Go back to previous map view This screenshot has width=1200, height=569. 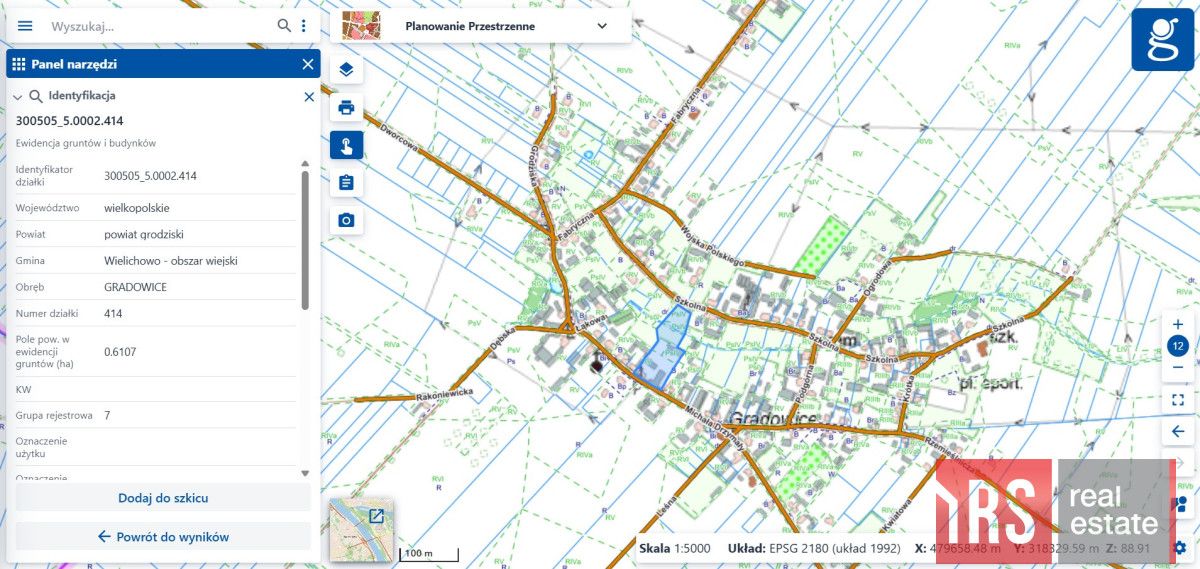pyautogui.click(x=1178, y=432)
